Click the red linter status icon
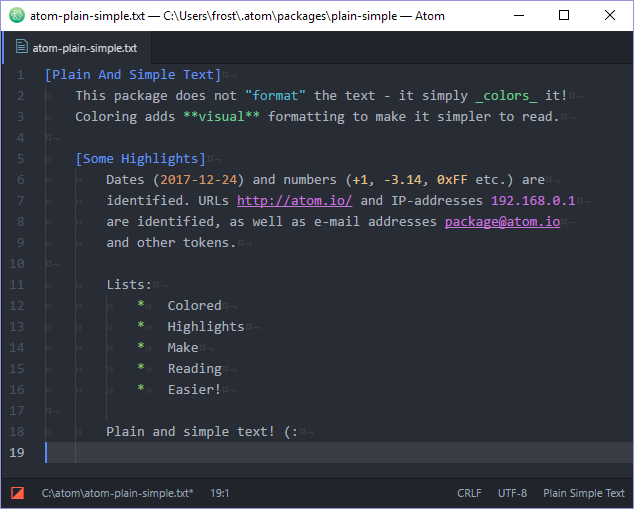 [17, 493]
